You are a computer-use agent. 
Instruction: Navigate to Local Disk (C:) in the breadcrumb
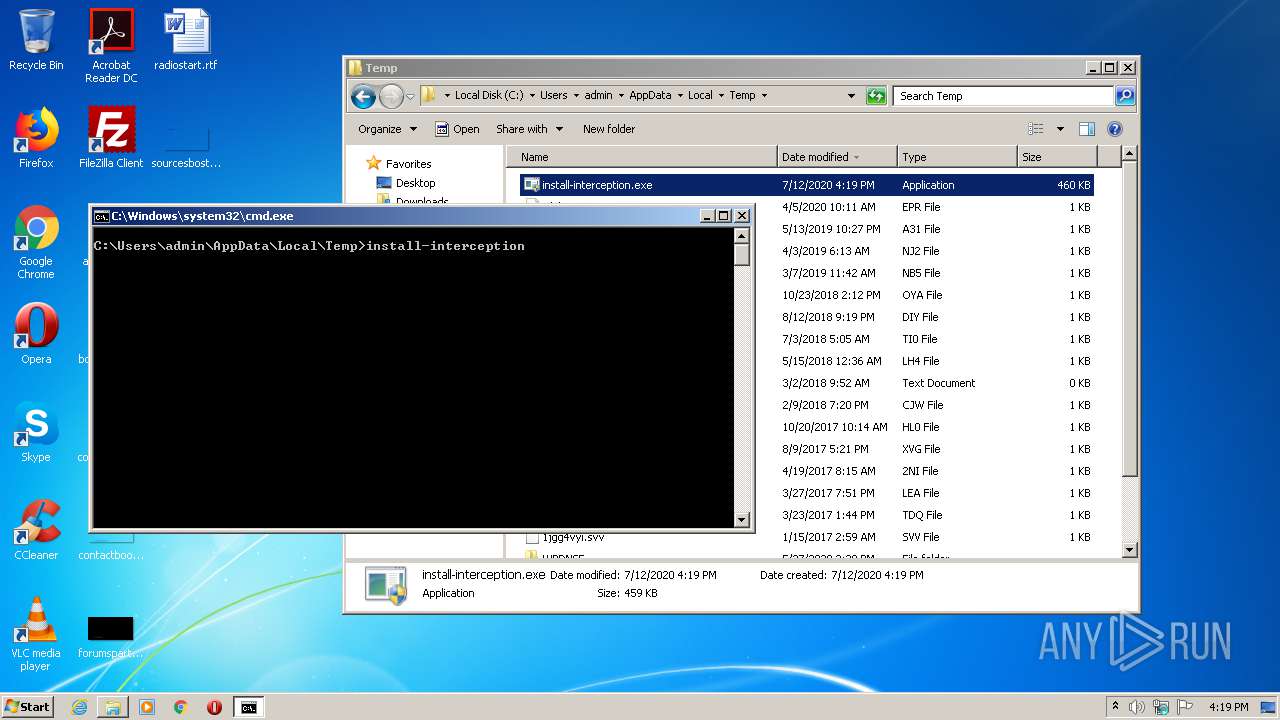click(489, 96)
